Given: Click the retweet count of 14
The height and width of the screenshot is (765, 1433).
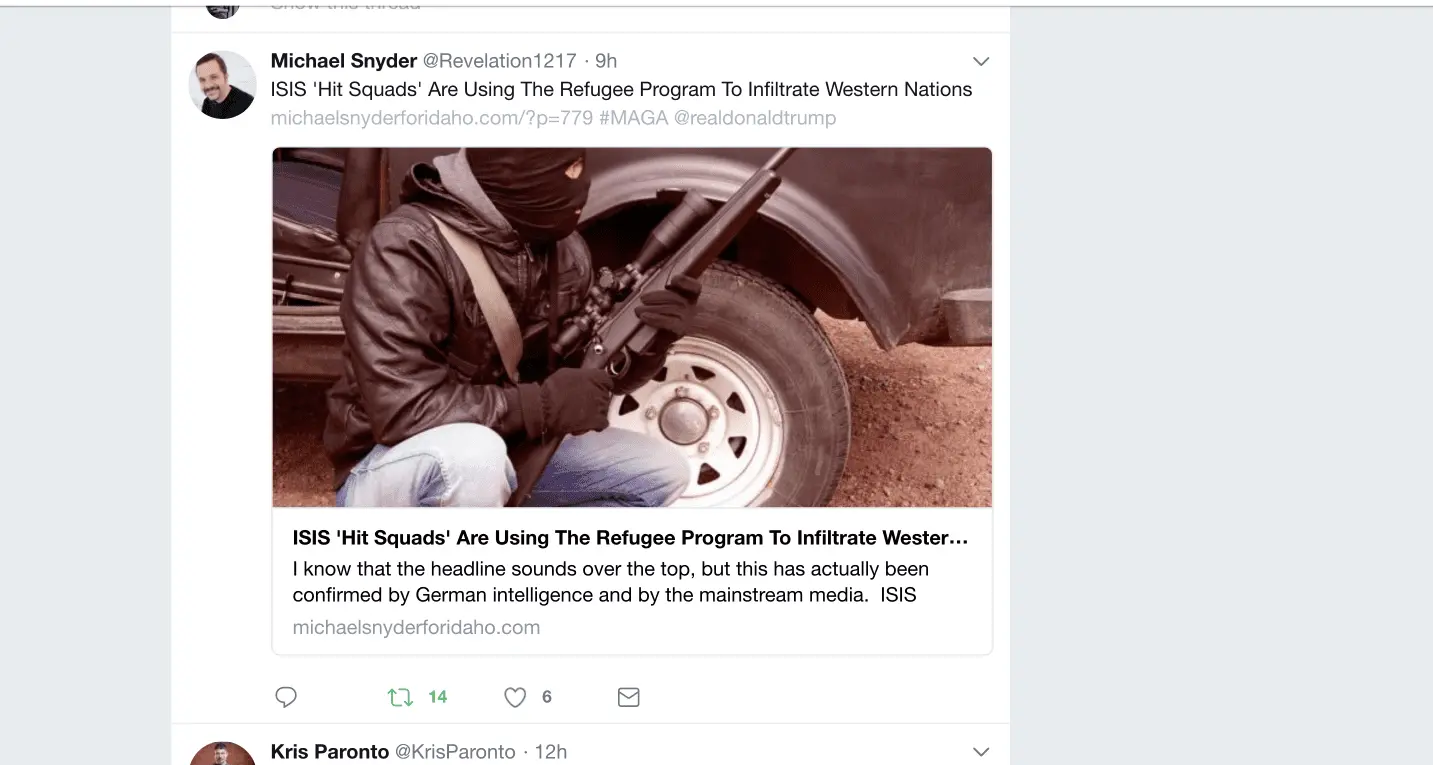Looking at the screenshot, I should 438,697.
